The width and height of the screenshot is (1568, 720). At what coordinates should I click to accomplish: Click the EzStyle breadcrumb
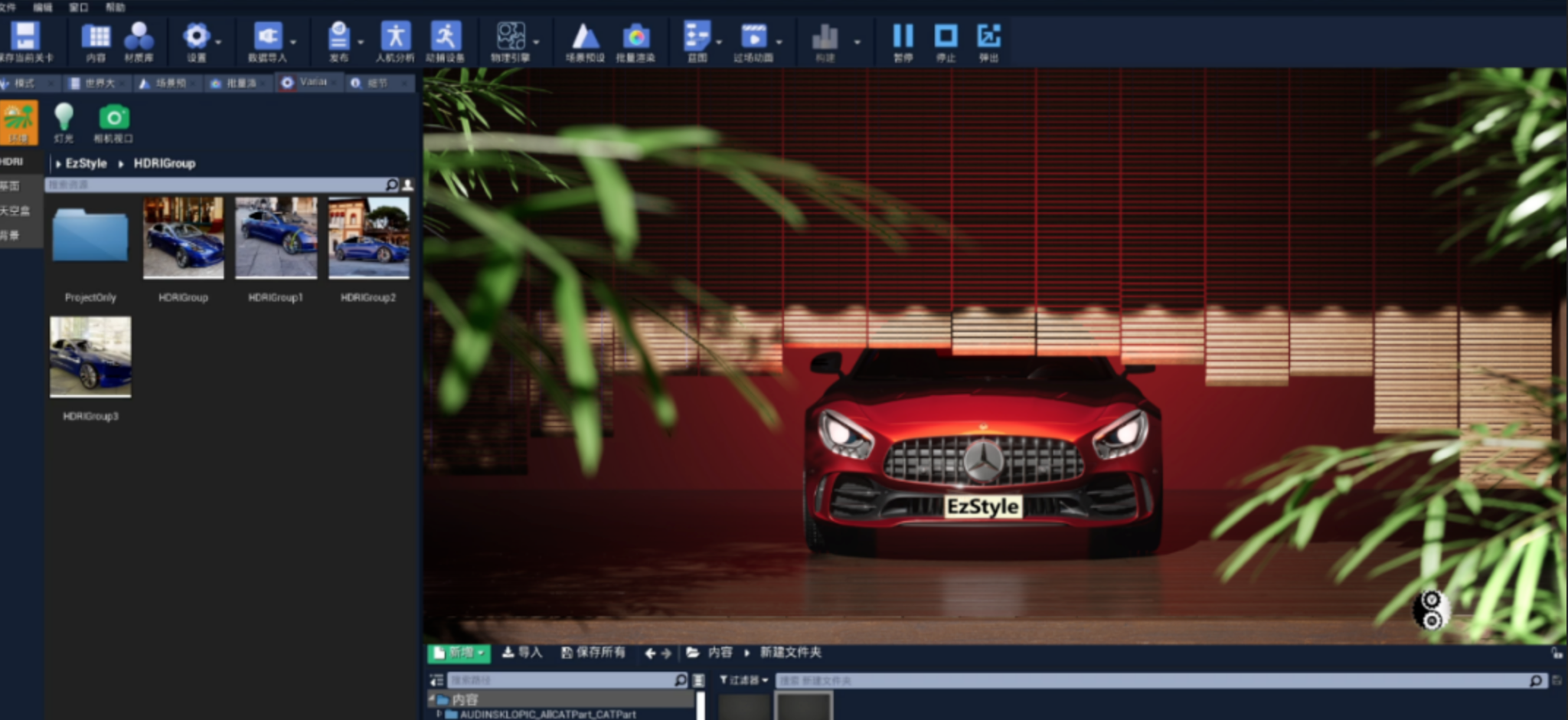[x=86, y=163]
